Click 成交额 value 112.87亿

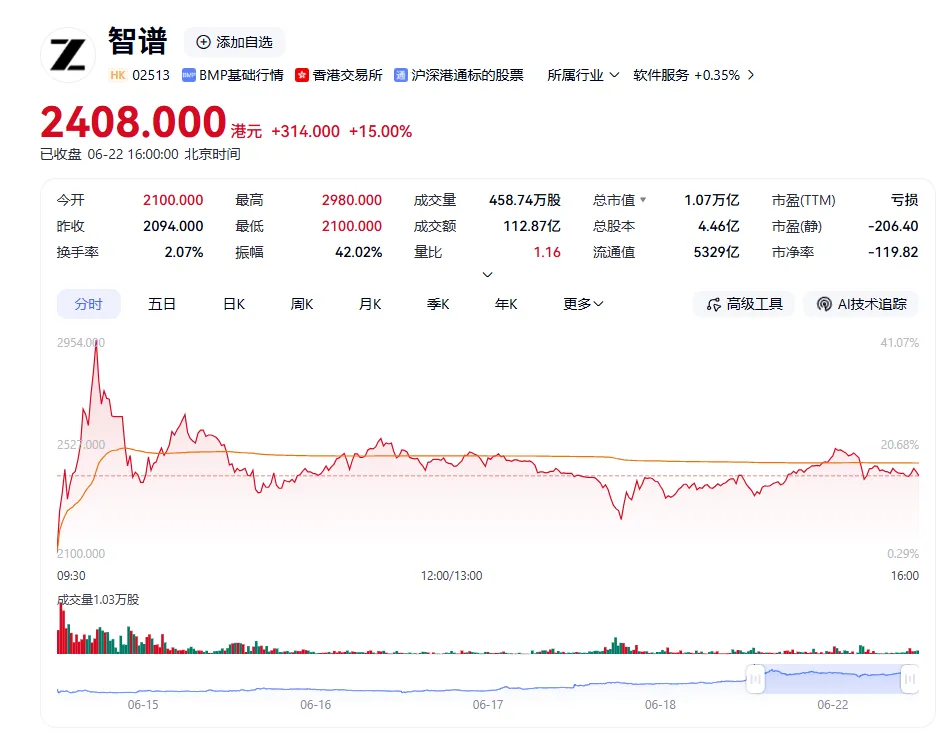coord(532,226)
